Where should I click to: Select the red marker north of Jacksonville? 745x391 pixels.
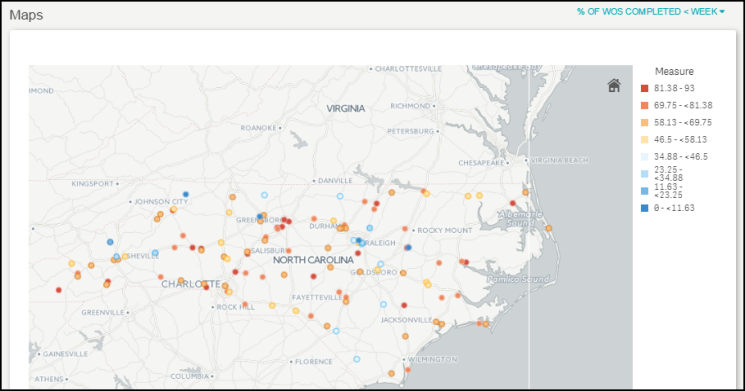pos(404,305)
